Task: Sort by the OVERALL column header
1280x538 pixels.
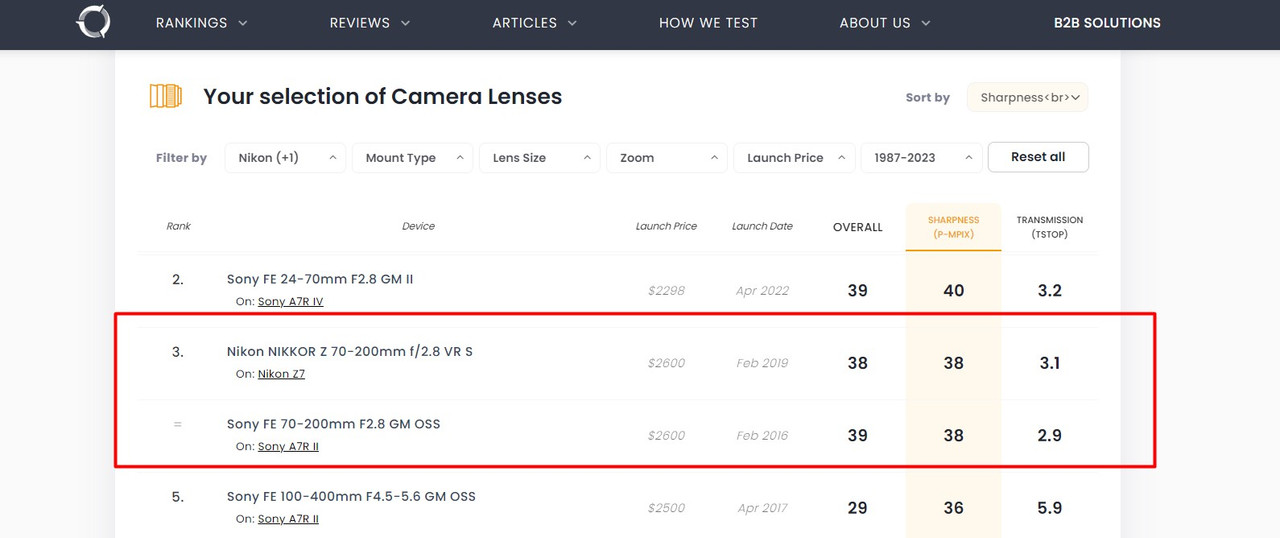Action: point(858,227)
